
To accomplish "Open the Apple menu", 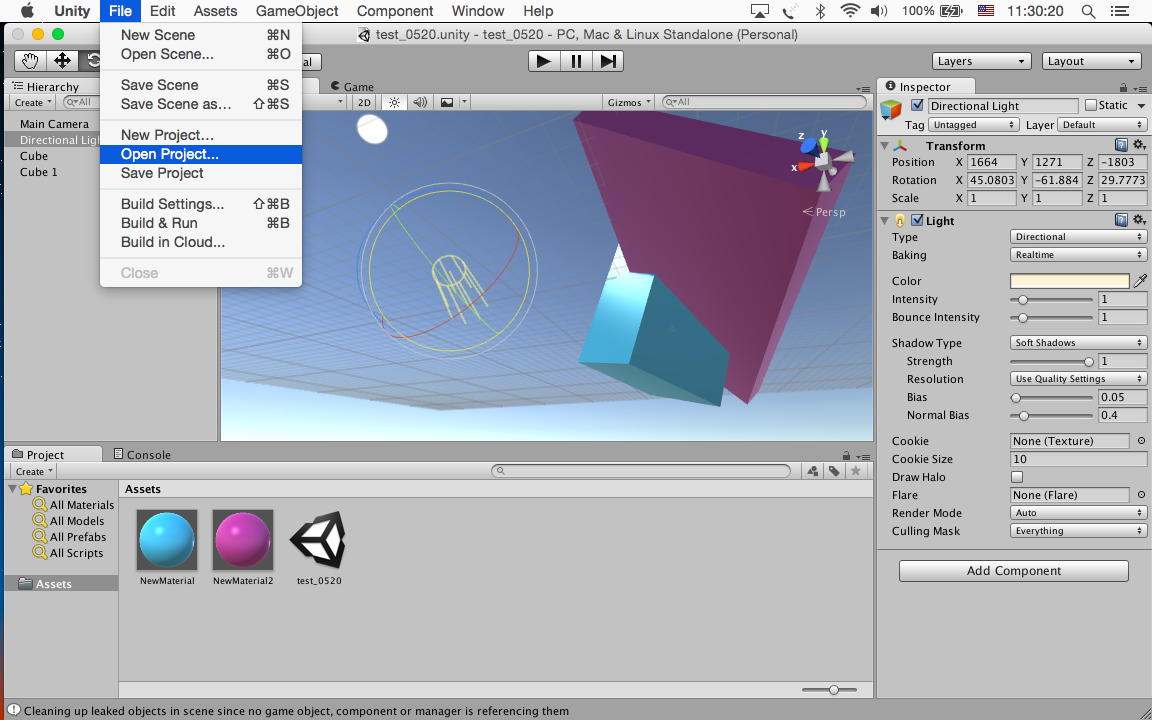I will [26, 10].
